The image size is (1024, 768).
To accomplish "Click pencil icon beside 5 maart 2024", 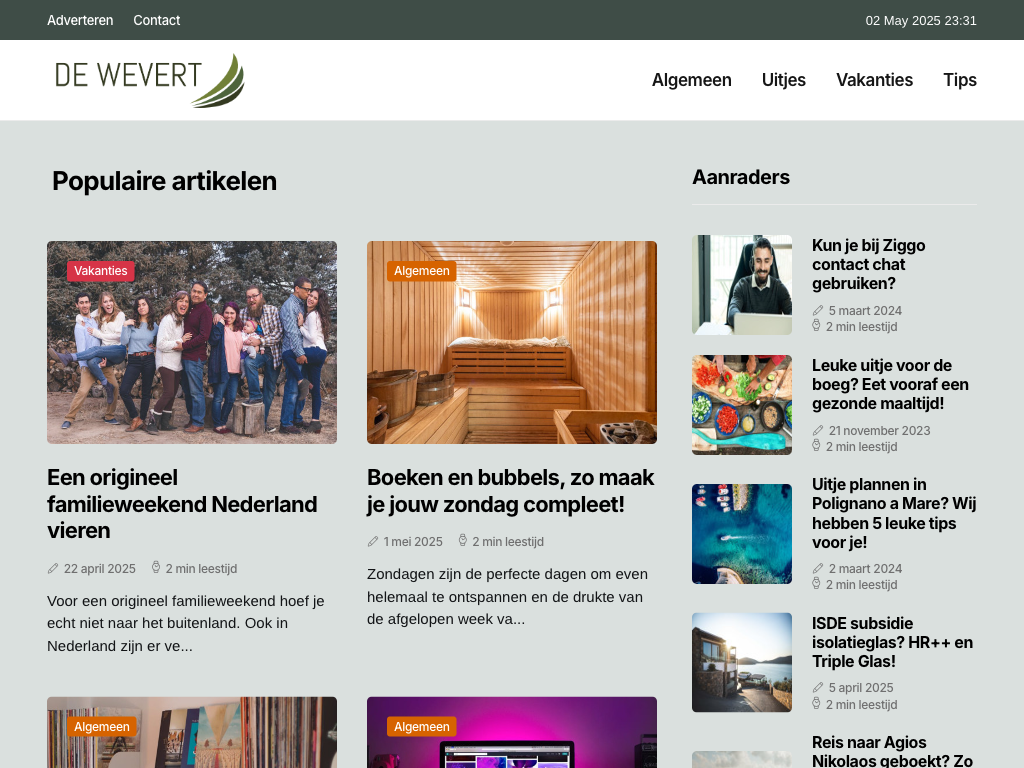I will [x=818, y=311].
